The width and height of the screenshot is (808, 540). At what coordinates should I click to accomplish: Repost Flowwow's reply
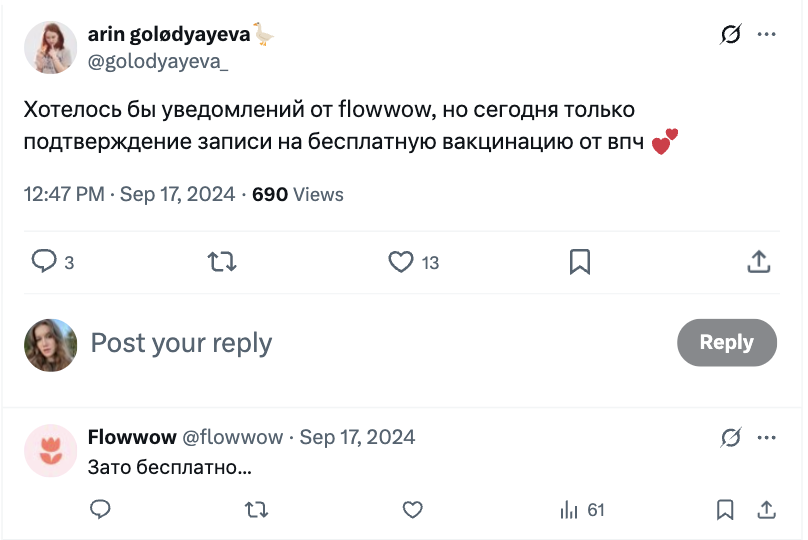tap(256, 510)
